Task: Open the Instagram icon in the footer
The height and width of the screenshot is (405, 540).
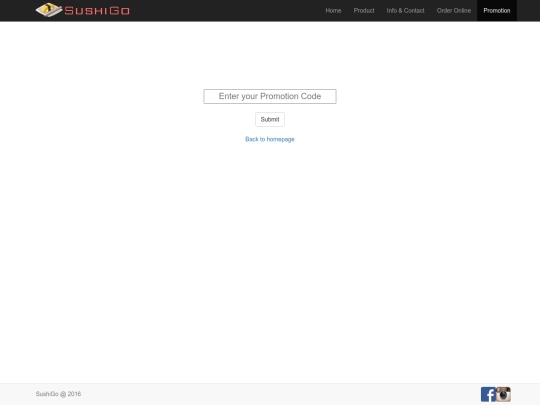Action: 503,394
